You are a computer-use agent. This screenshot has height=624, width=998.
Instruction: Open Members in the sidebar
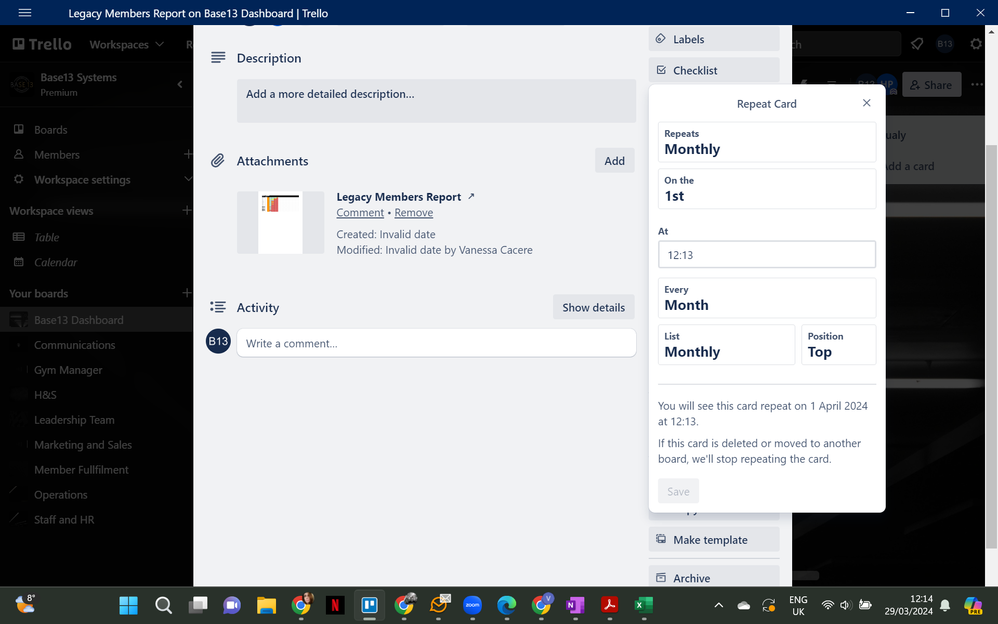point(57,155)
